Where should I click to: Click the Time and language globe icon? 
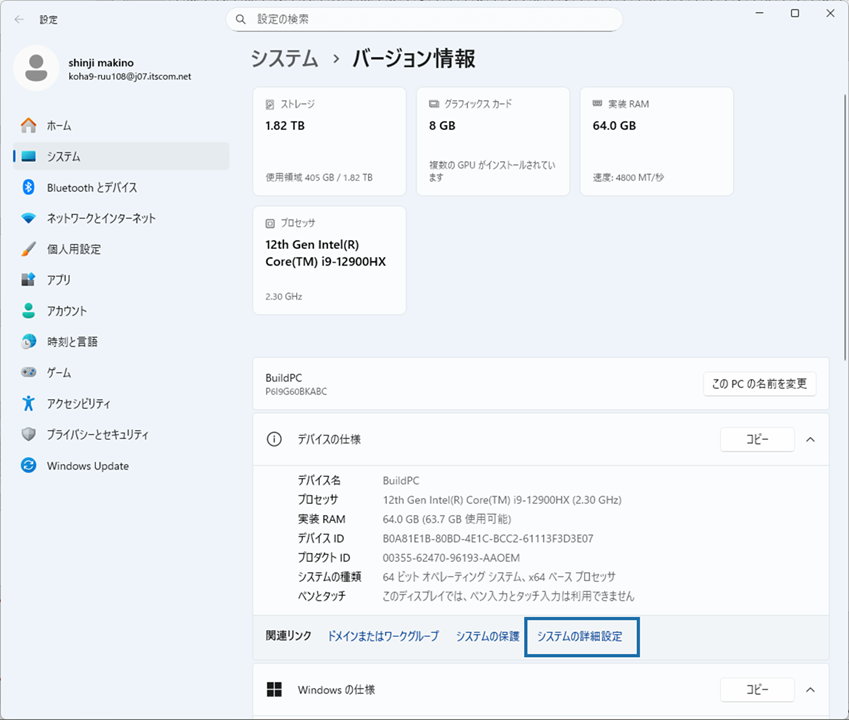click(x=29, y=342)
